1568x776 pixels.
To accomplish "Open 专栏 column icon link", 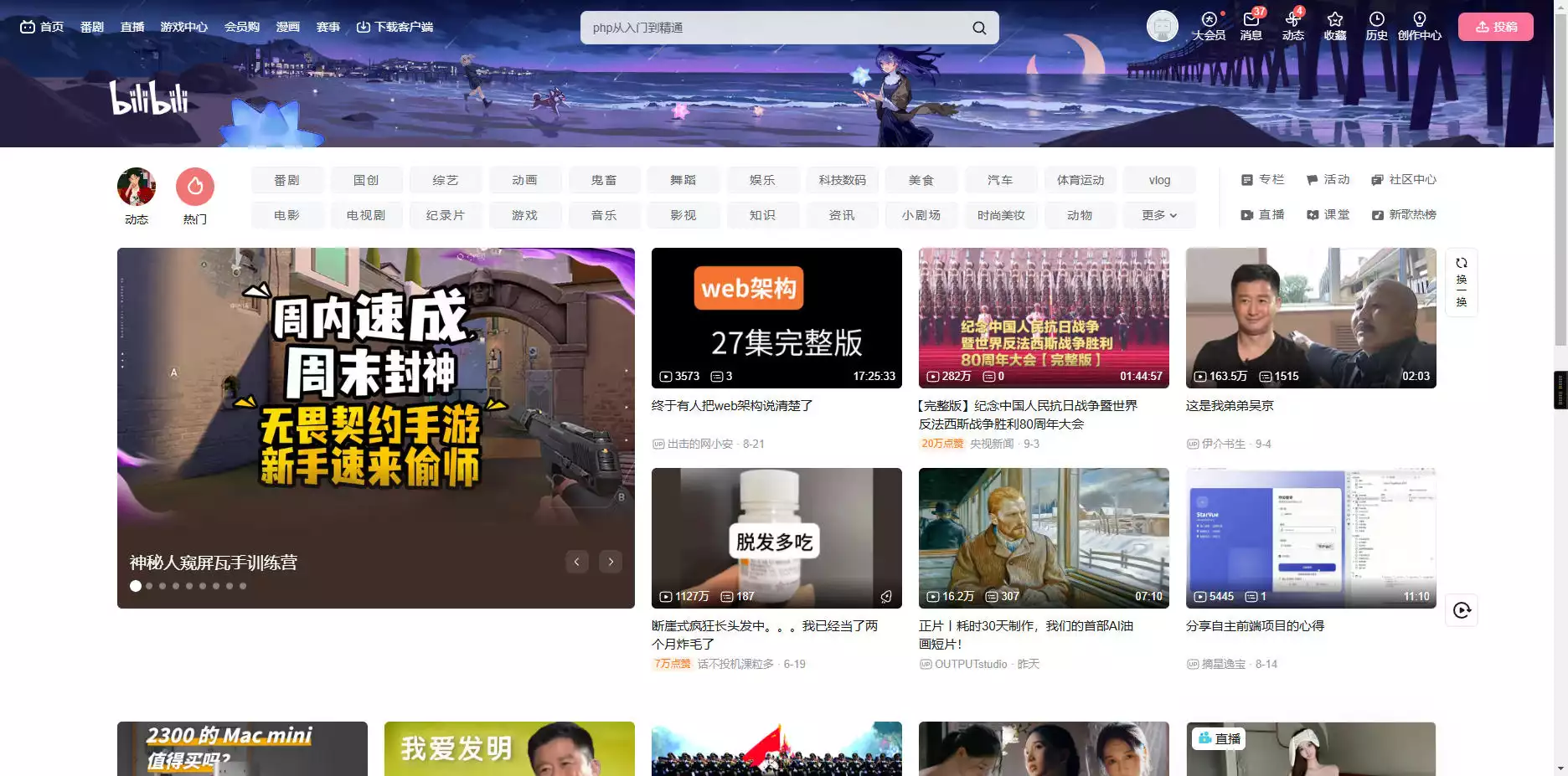I will (1262, 180).
